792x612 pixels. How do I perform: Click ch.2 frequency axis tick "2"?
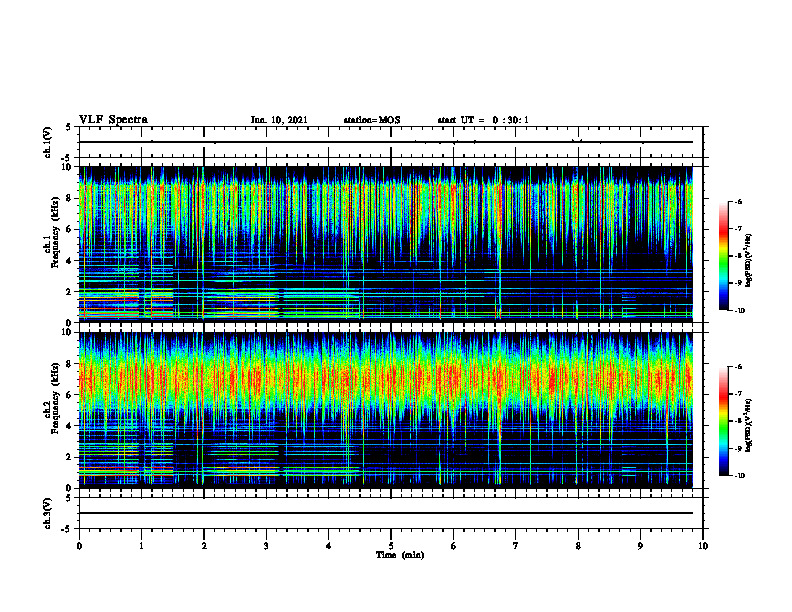(x=70, y=457)
